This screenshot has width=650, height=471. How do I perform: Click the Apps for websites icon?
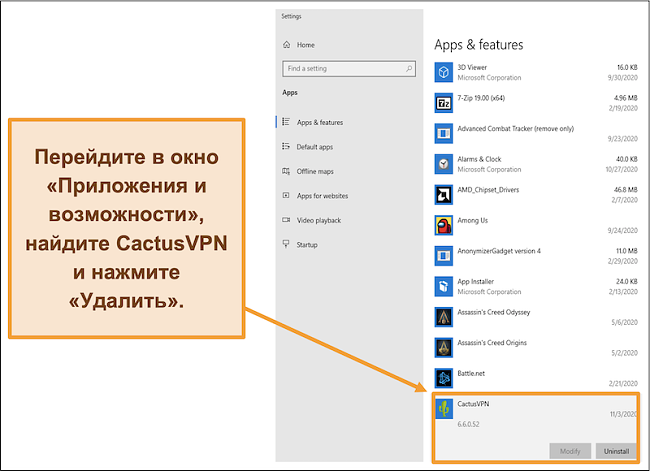click(286, 195)
